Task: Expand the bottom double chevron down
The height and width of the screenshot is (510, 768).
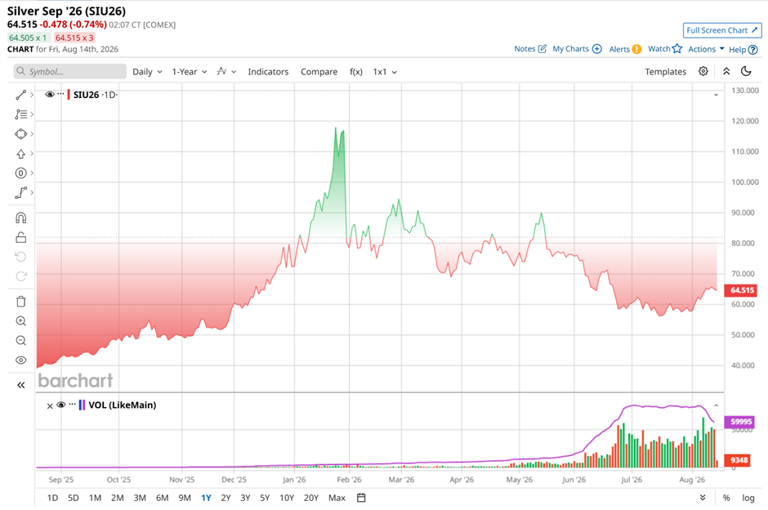Action: tap(703, 498)
